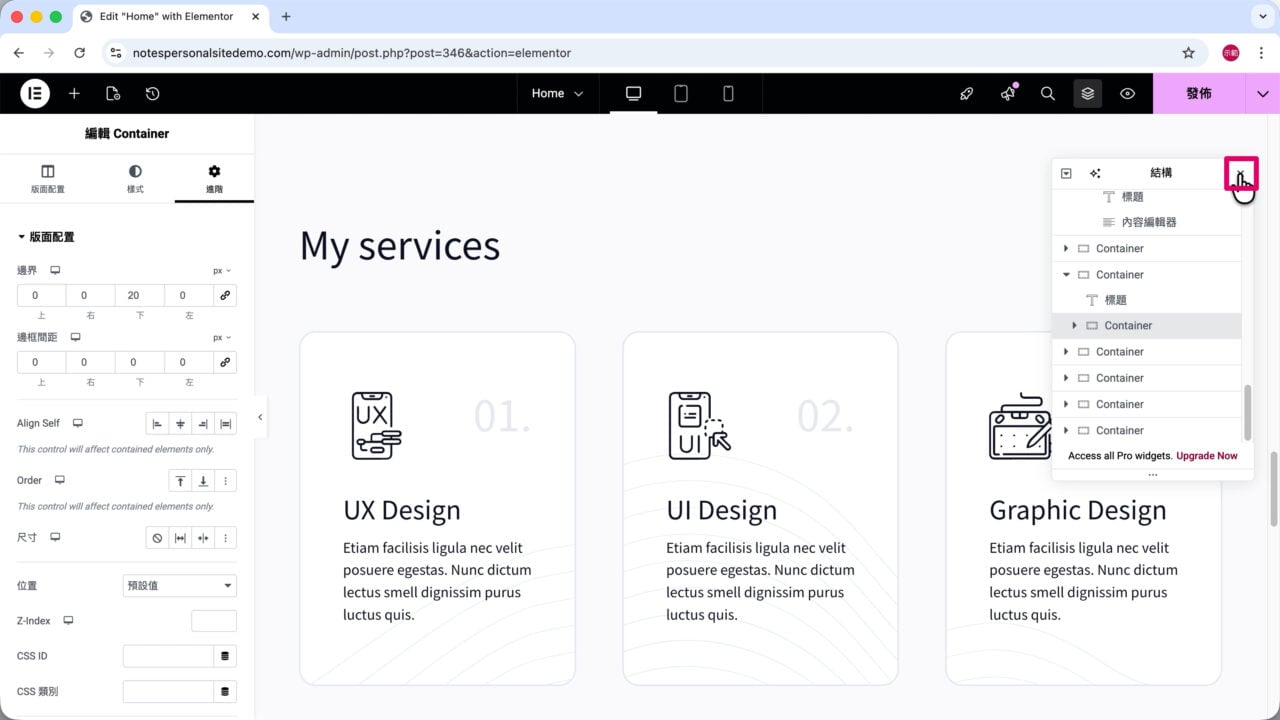Click the search finder icon
This screenshot has height=720, width=1280.
coord(1048,93)
